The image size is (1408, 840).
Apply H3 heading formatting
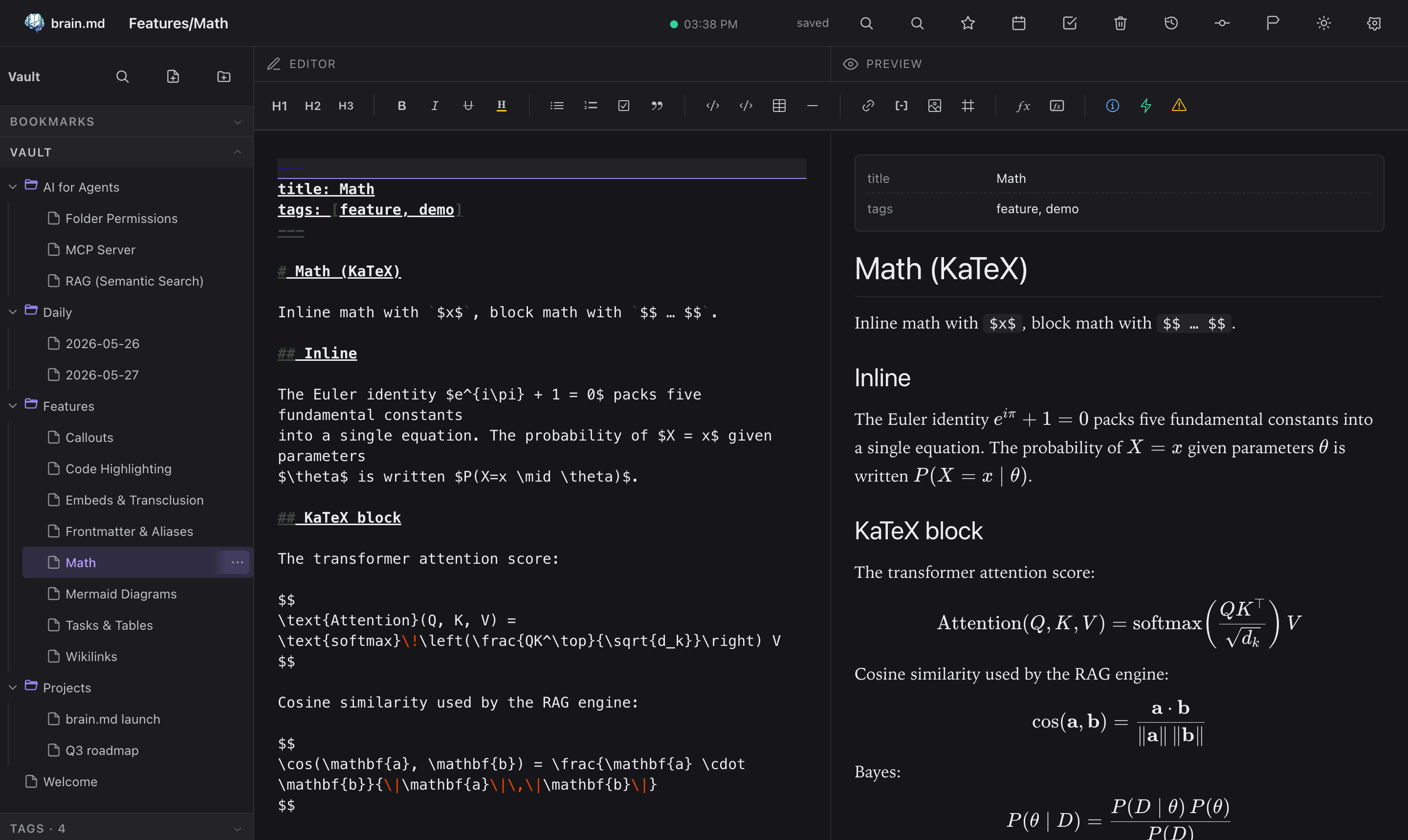click(x=346, y=106)
